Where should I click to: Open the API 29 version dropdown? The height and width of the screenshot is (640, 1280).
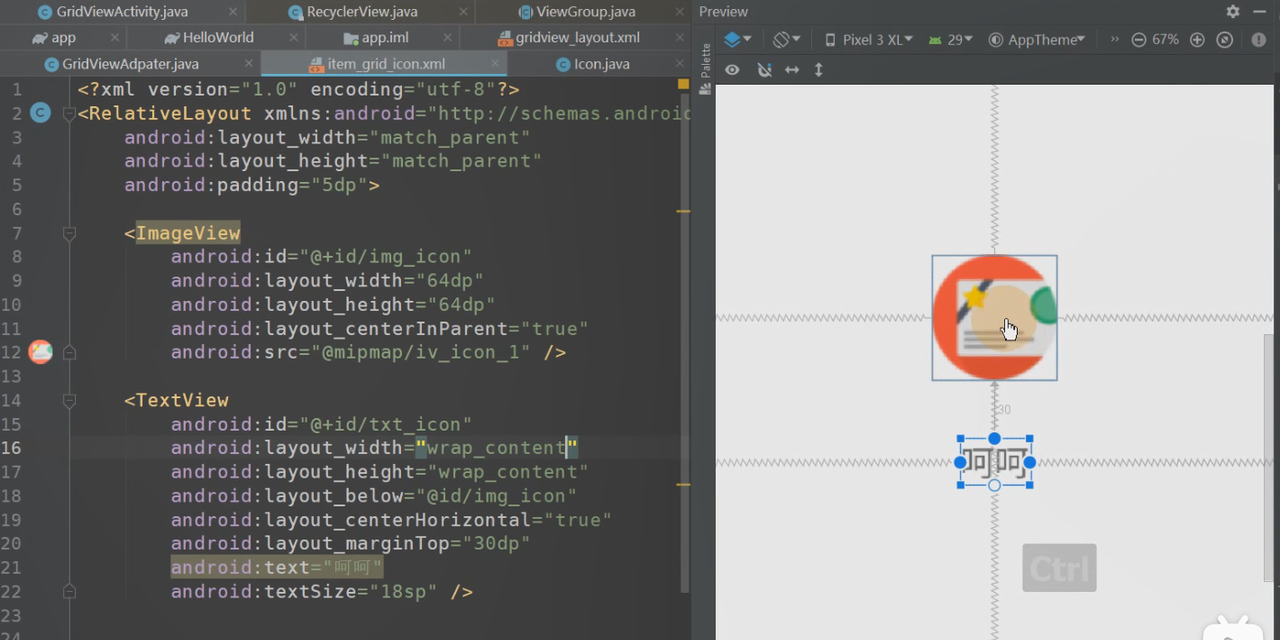pos(951,40)
